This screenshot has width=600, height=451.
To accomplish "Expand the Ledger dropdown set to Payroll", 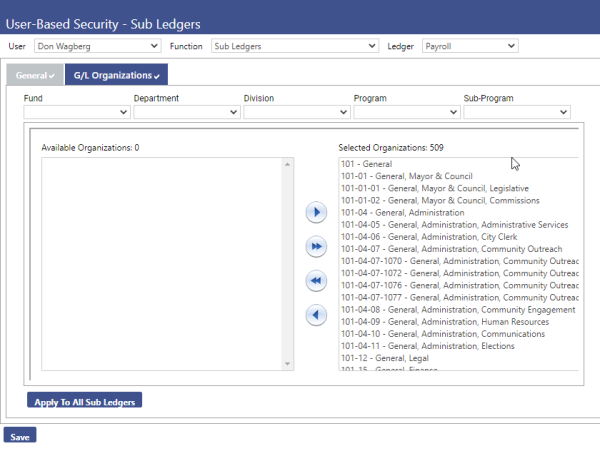I will (469, 46).
